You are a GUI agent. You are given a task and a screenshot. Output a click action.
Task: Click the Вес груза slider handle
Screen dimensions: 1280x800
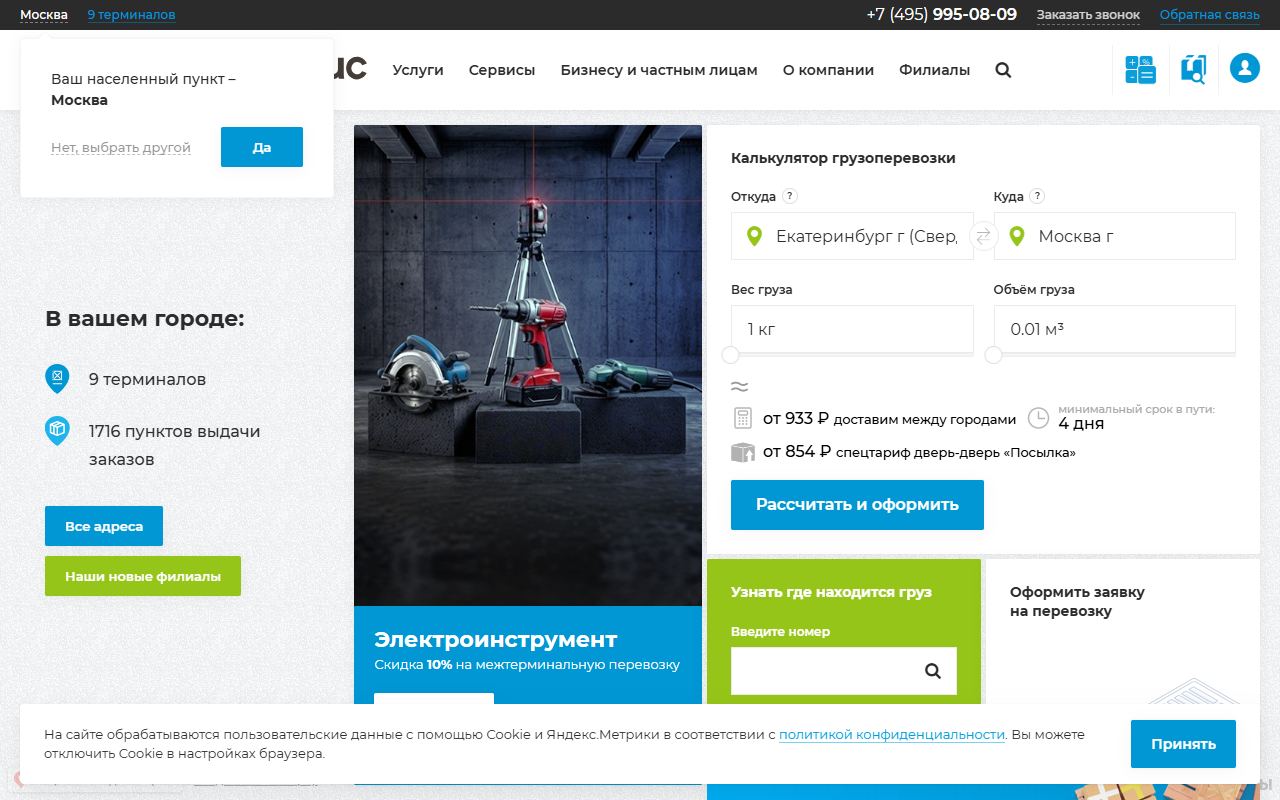point(731,355)
